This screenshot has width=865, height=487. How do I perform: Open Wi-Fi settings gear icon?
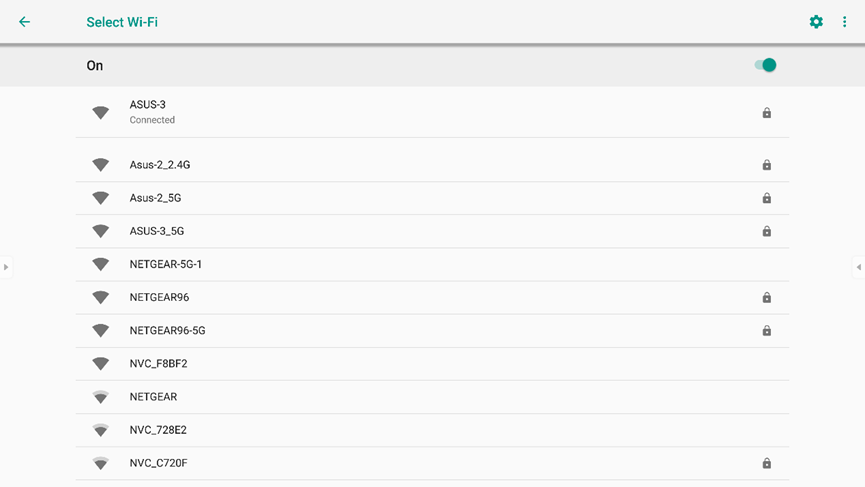(816, 22)
